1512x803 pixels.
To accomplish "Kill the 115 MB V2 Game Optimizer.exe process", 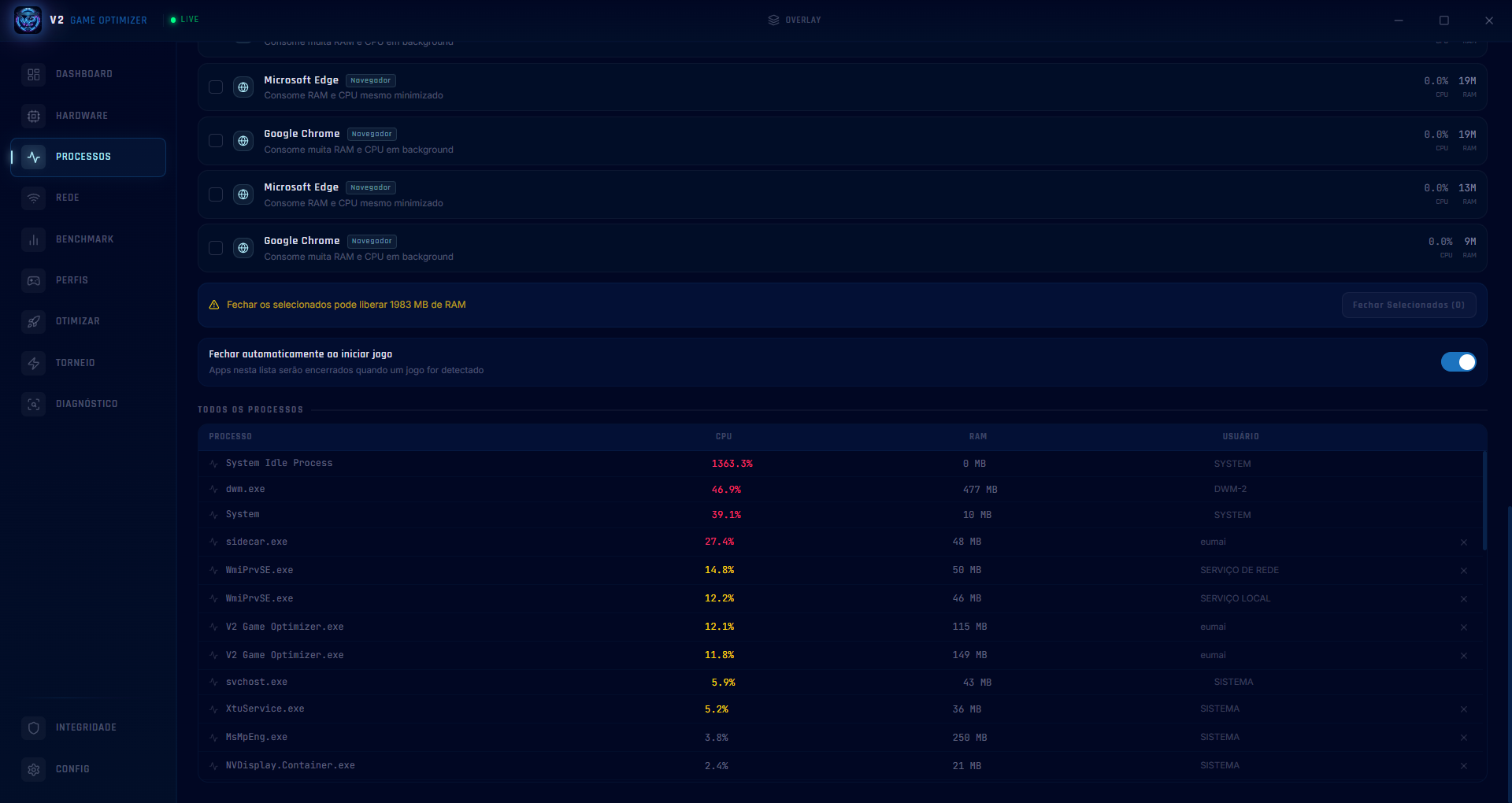I will click(1464, 627).
